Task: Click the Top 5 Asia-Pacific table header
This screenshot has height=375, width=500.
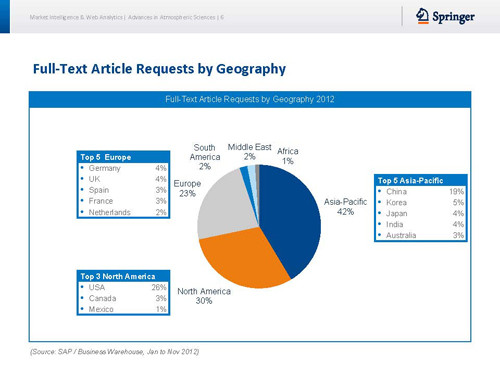Action: 421,180
